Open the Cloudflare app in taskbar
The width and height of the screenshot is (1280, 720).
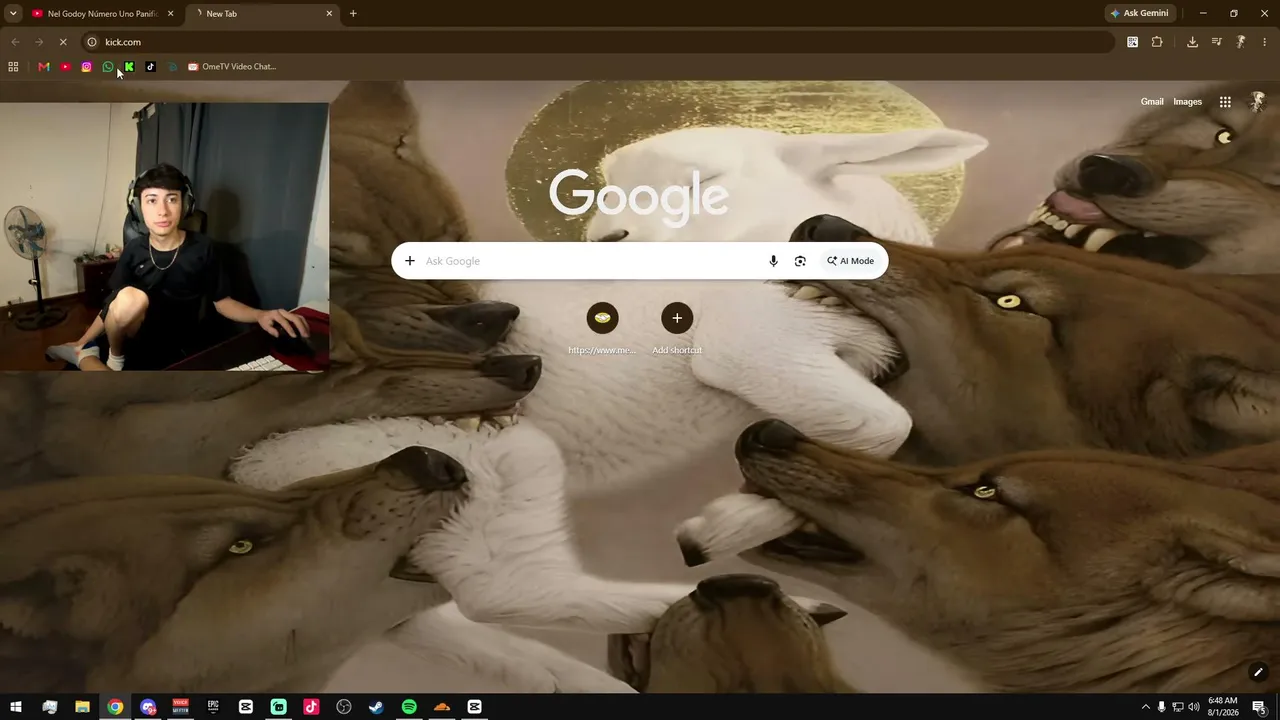point(442,707)
